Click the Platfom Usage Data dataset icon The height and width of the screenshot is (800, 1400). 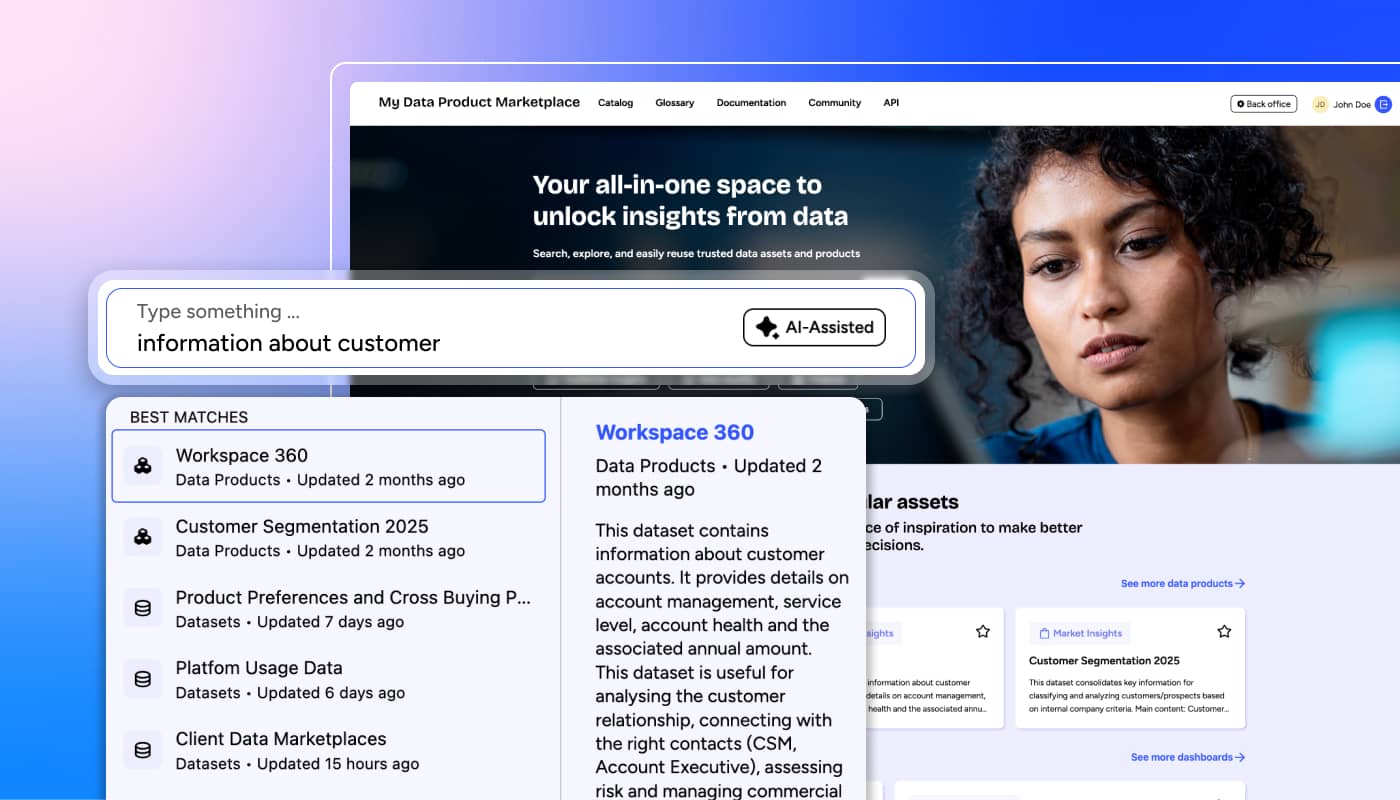point(143,679)
